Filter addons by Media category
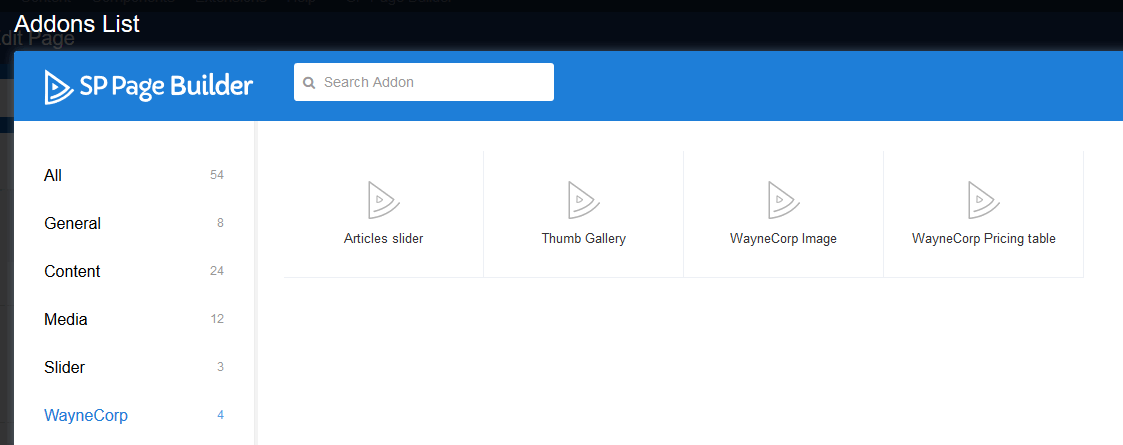This screenshot has height=445, width=1123. click(66, 319)
